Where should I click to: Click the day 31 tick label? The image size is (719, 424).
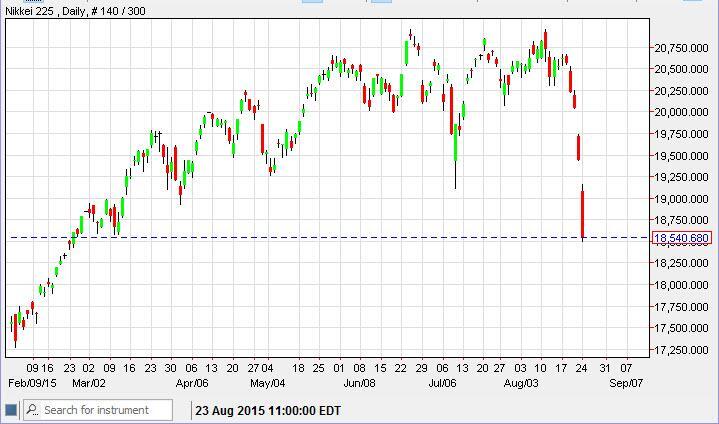(605, 368)
